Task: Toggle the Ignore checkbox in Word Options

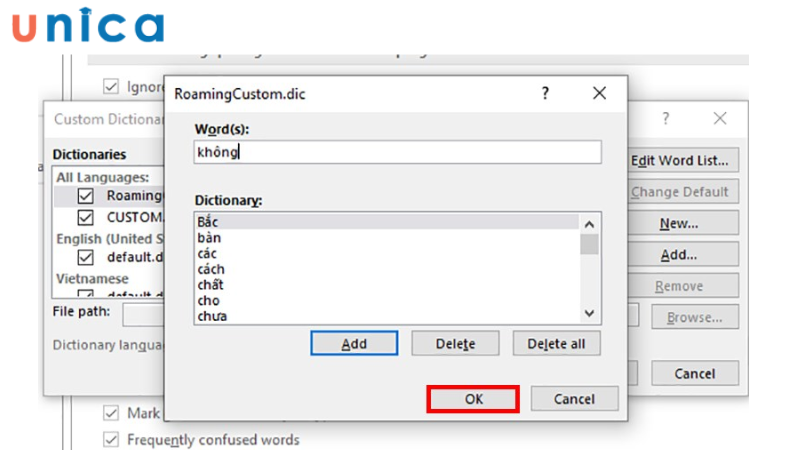Action: (111, 86)
